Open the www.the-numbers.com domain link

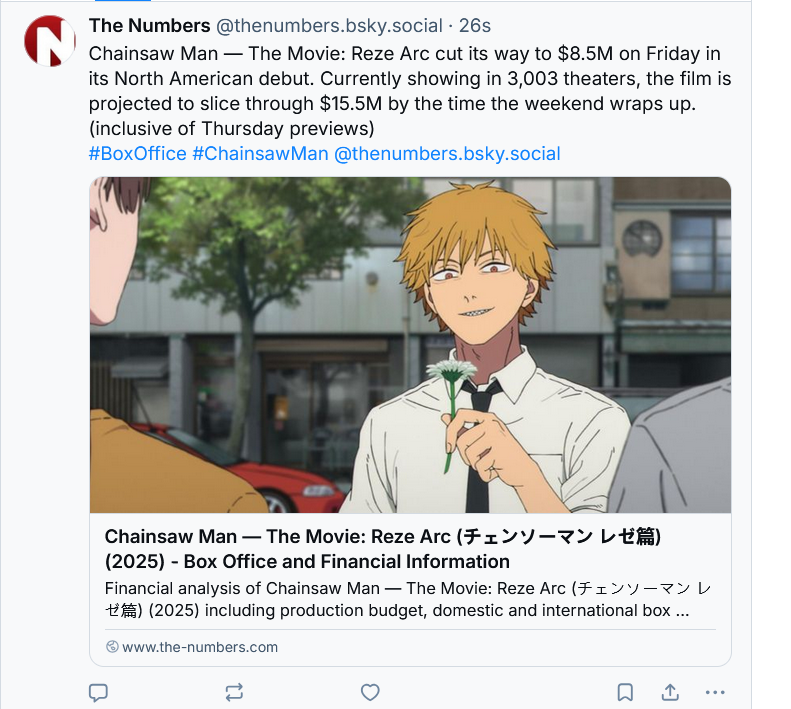200,647
